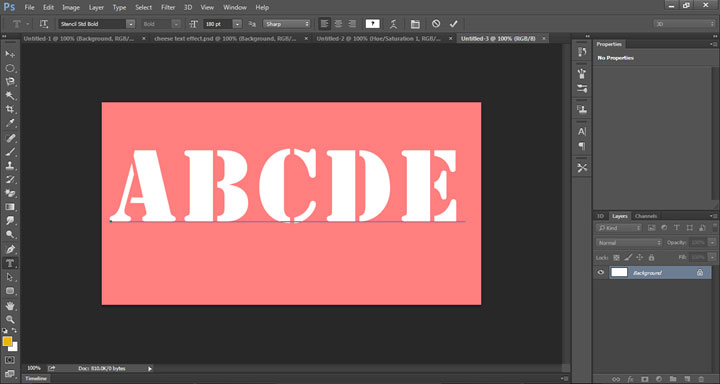
Task: Create warped text from options bar
Action: [393, 24]
